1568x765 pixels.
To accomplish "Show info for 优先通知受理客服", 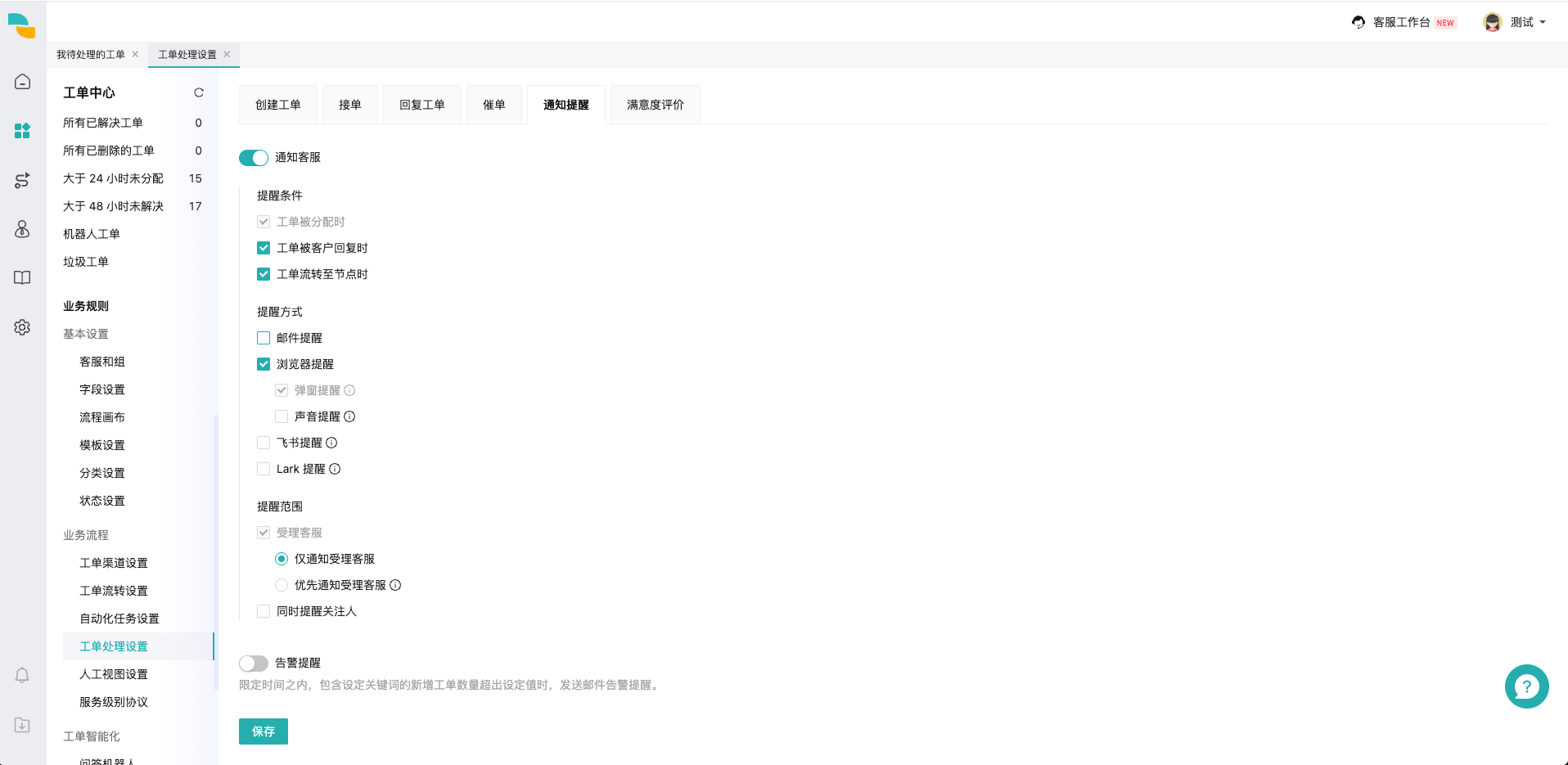I will coord(395,585).
